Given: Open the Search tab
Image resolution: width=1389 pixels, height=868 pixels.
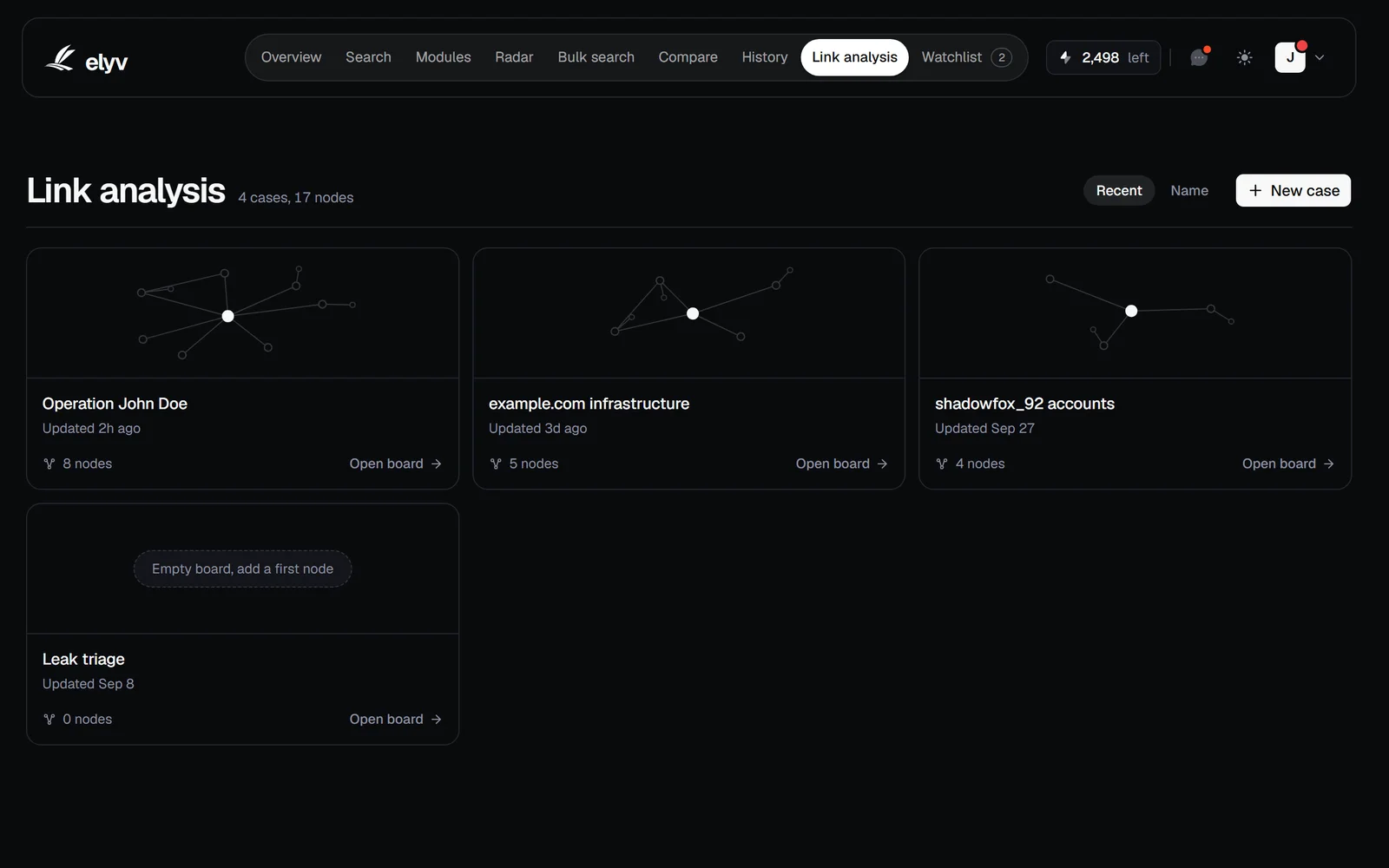Looking at the screenshot, I should click(x=368, y=57).
